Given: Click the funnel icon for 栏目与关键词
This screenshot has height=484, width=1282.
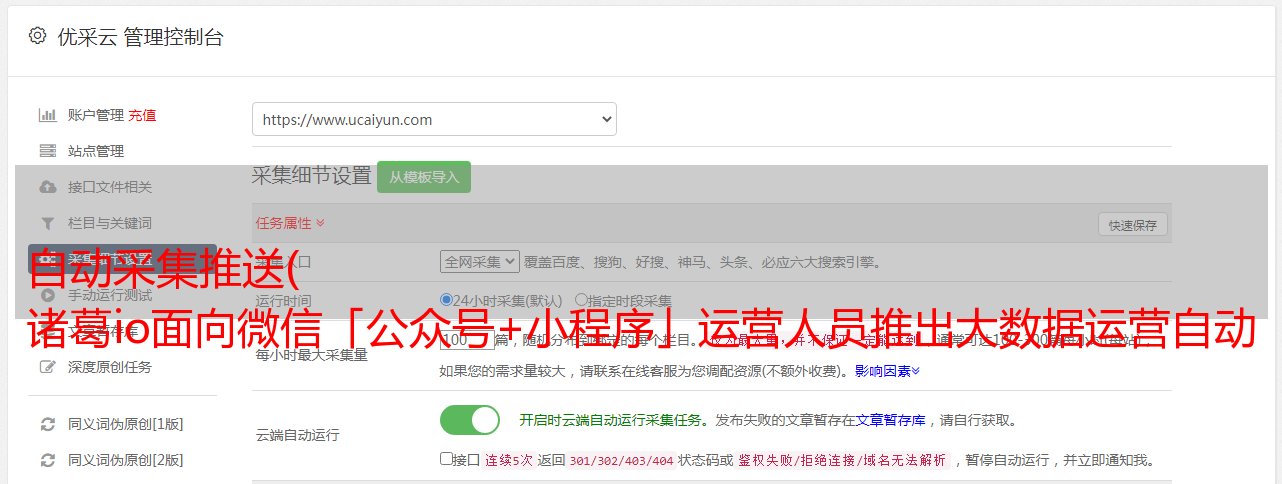Looking at the screenshot, I should [x=47, y=223].
